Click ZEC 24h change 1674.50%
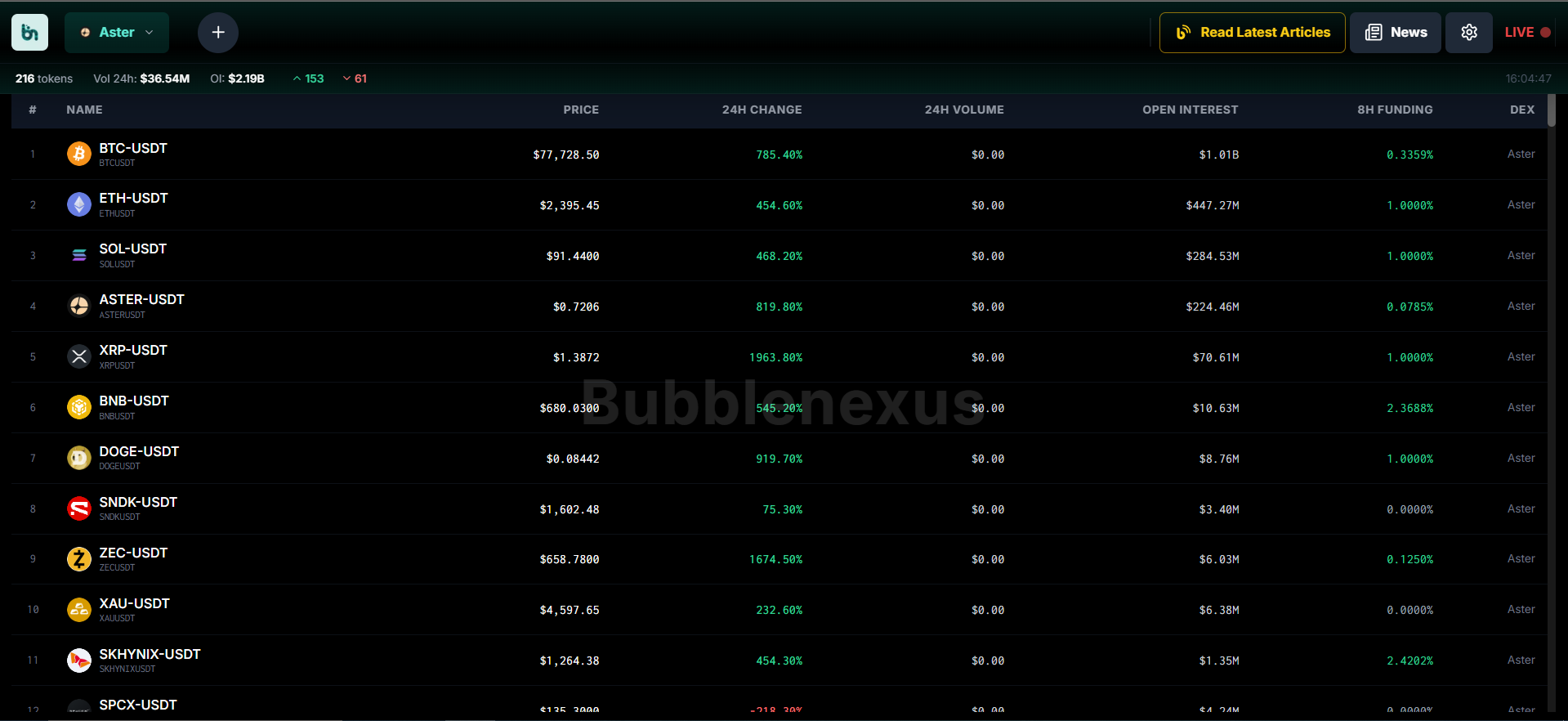 tap(775, 560)
